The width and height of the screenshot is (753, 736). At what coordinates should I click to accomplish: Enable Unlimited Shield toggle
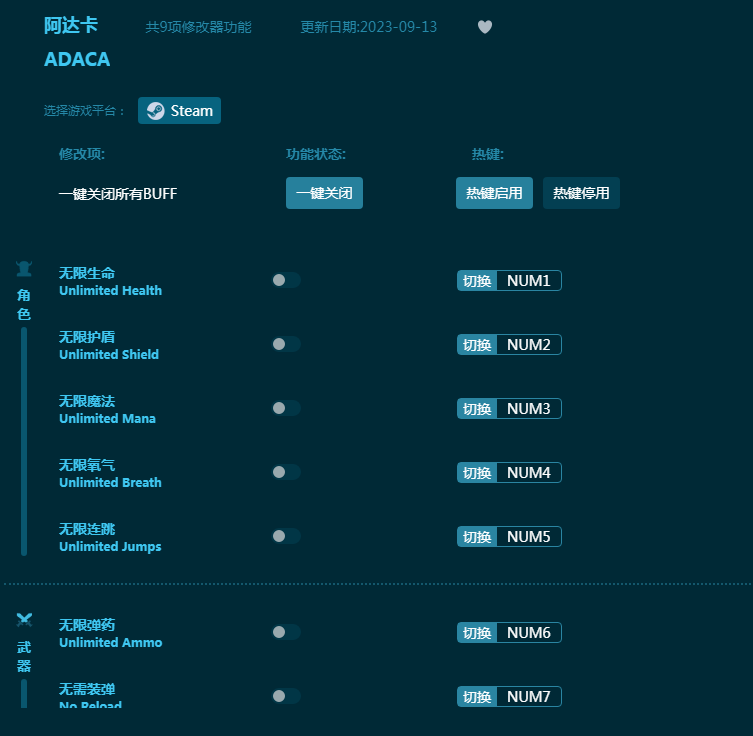click(286, 344)
